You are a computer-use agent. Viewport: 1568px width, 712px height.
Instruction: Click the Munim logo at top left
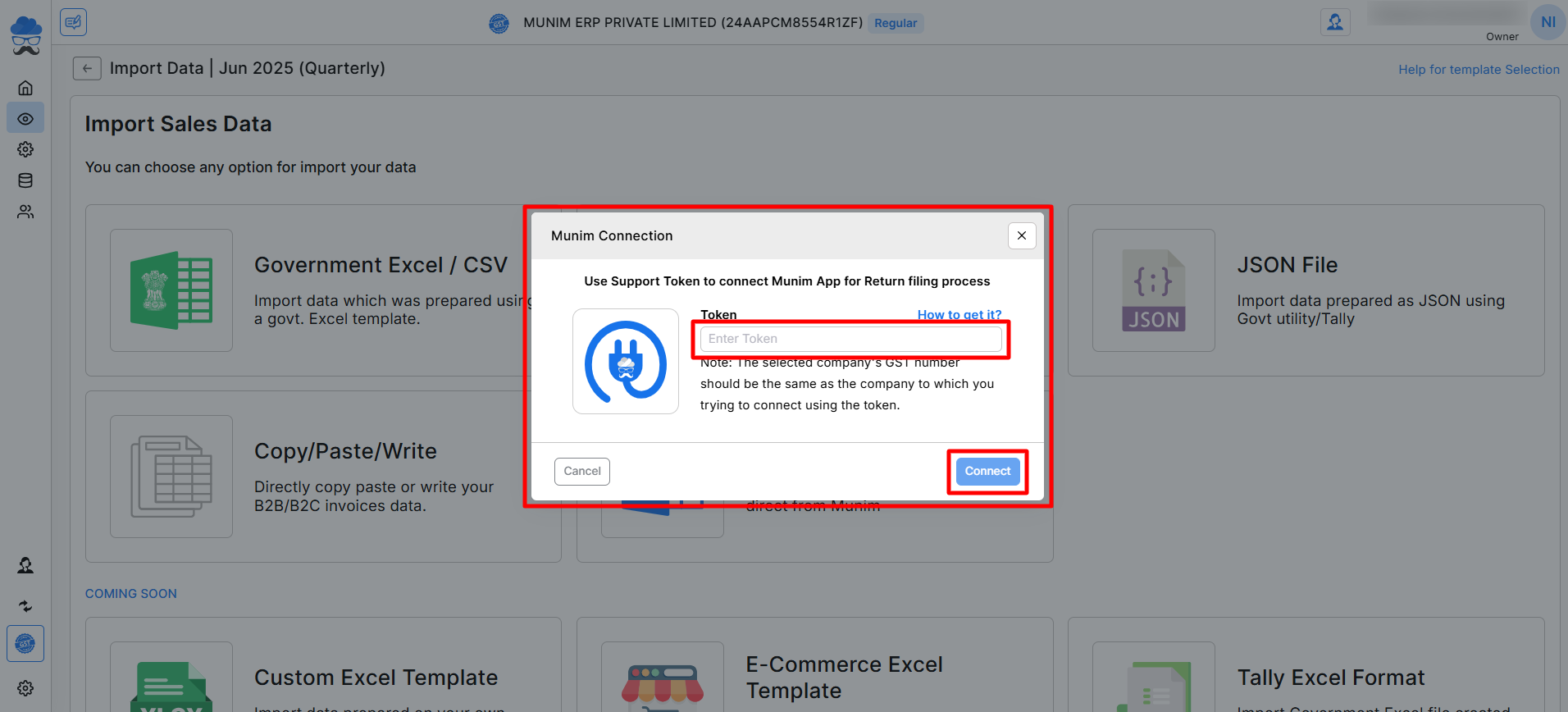coord(25,35)
